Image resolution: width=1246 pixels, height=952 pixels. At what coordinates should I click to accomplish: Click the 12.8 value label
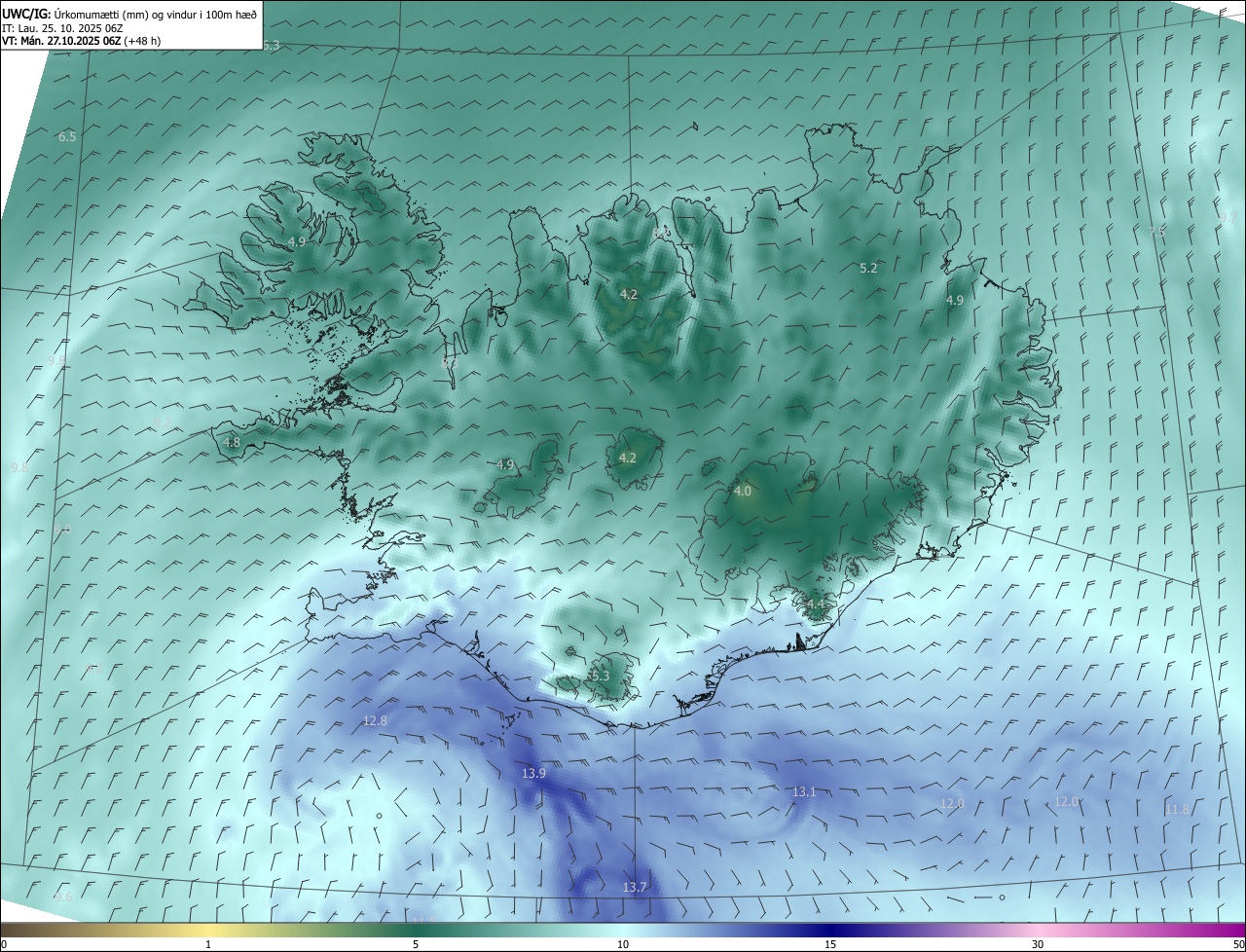375,720
